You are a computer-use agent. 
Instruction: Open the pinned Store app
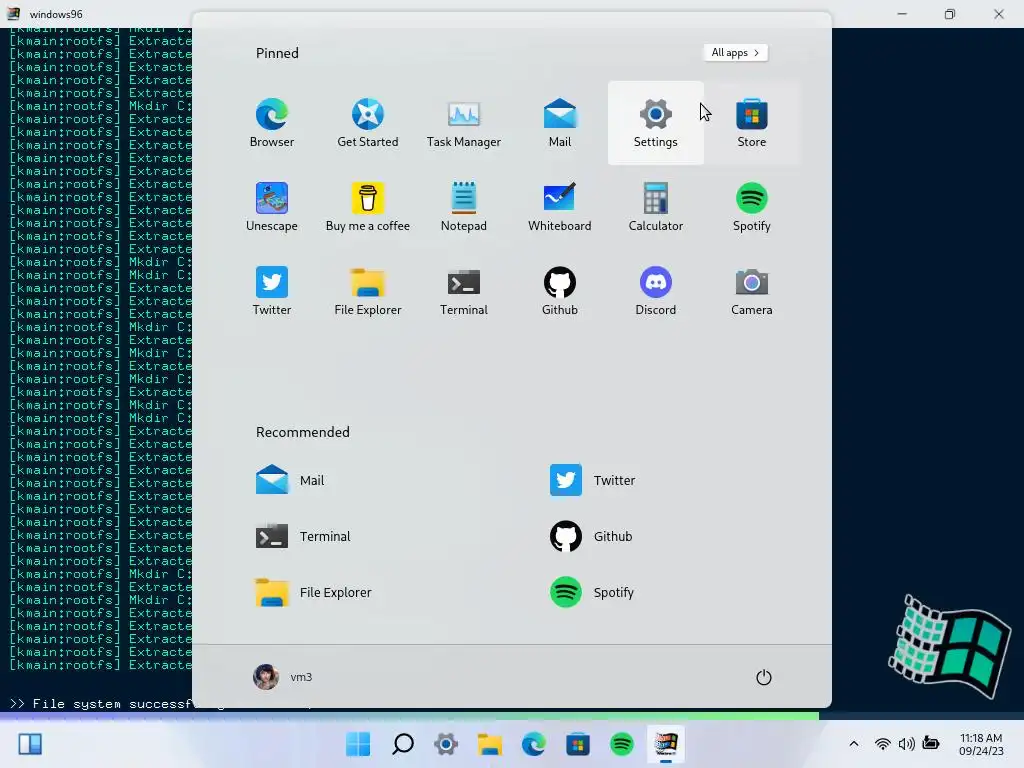[752, 123]
